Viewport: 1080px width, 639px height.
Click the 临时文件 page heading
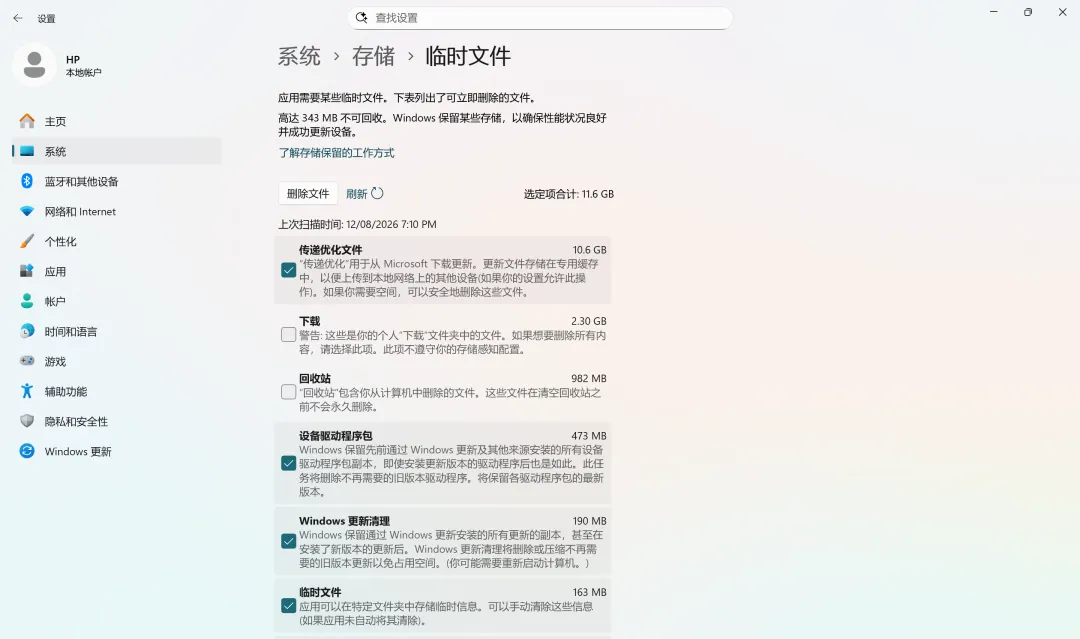pos(468,56)
